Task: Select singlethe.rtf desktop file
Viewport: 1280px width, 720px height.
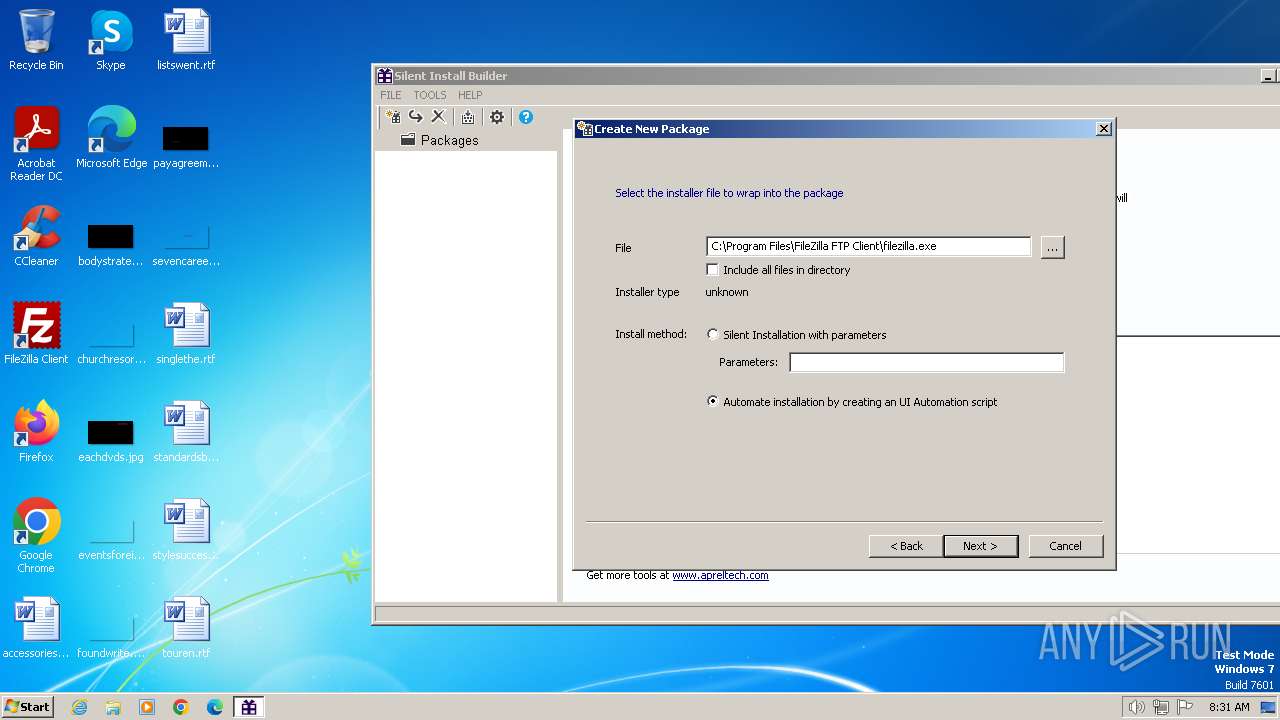Action: tap(186, 334)
